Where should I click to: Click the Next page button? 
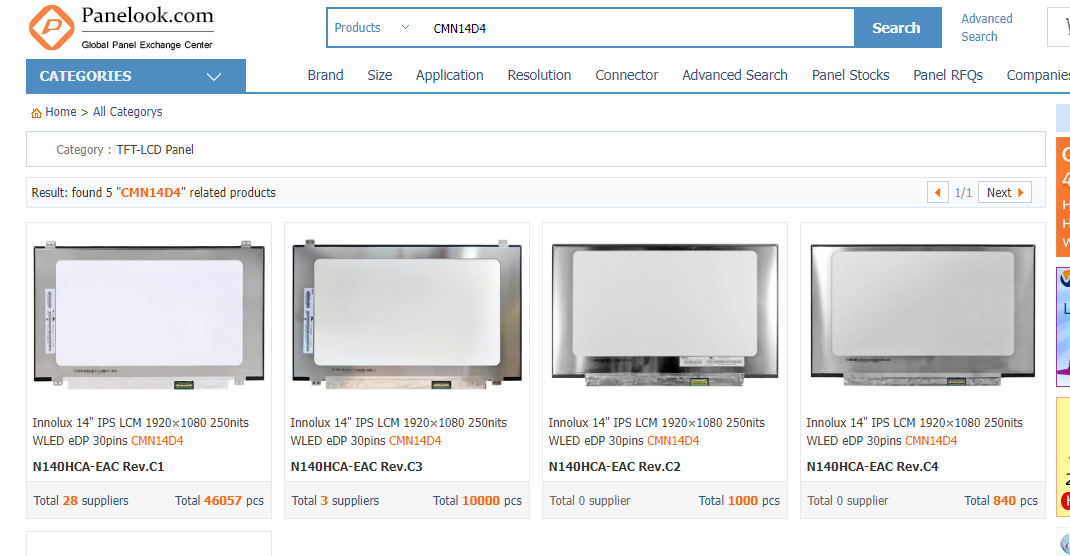click(1004, 192)
